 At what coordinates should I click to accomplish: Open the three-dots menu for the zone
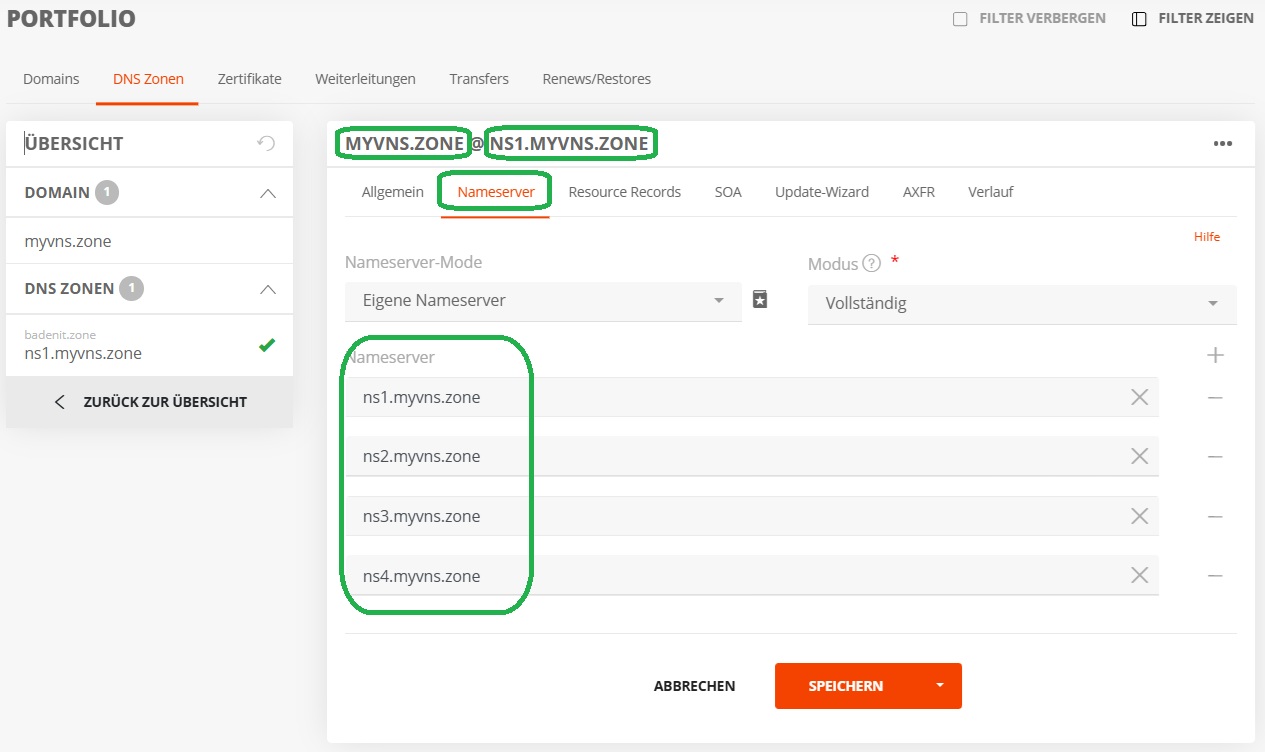point(1222,143)
